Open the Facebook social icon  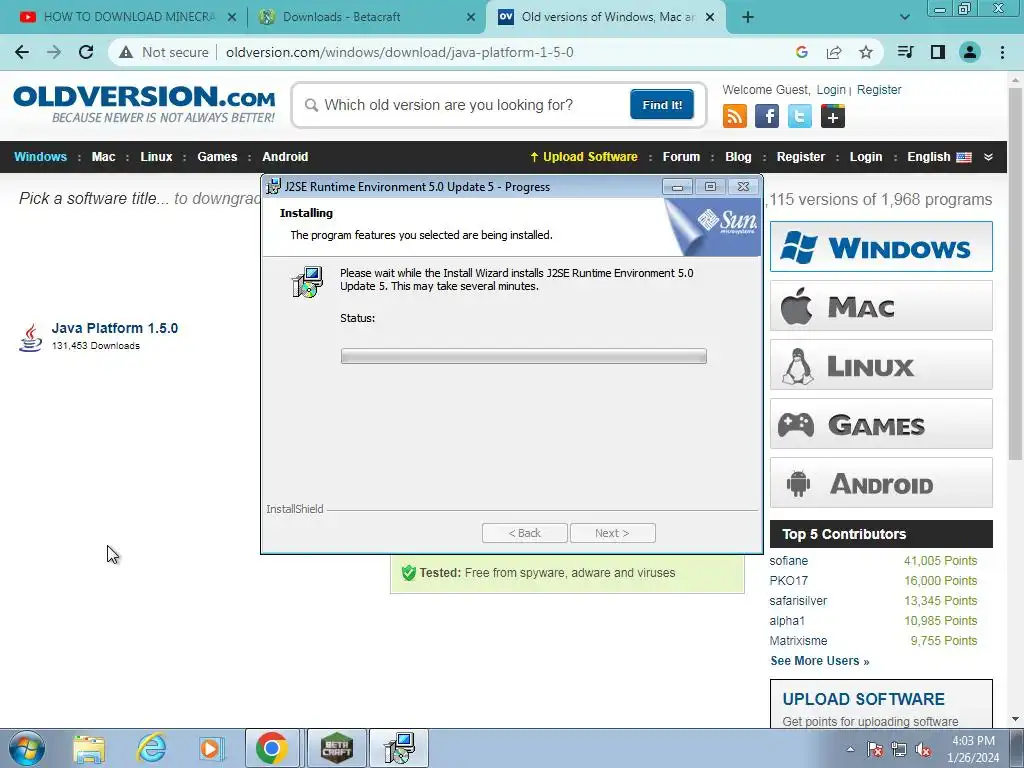point(767,116)
